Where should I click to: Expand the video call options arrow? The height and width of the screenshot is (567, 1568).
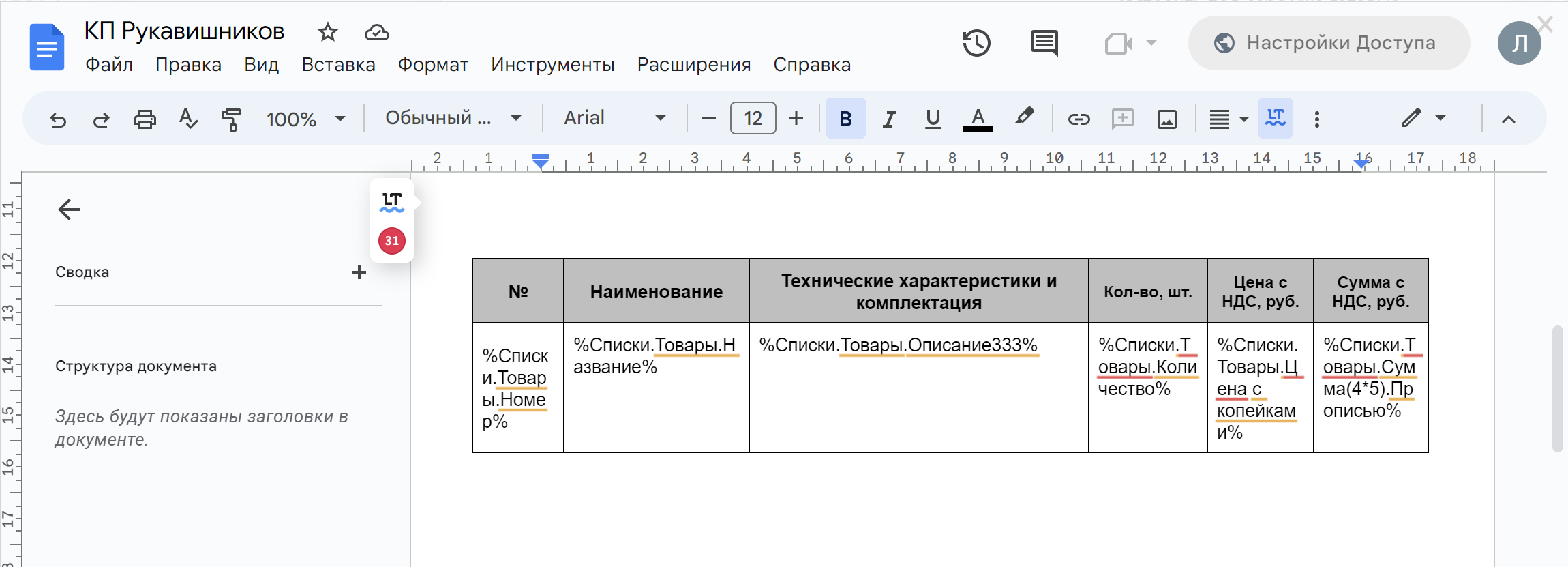click(1151, 43)
